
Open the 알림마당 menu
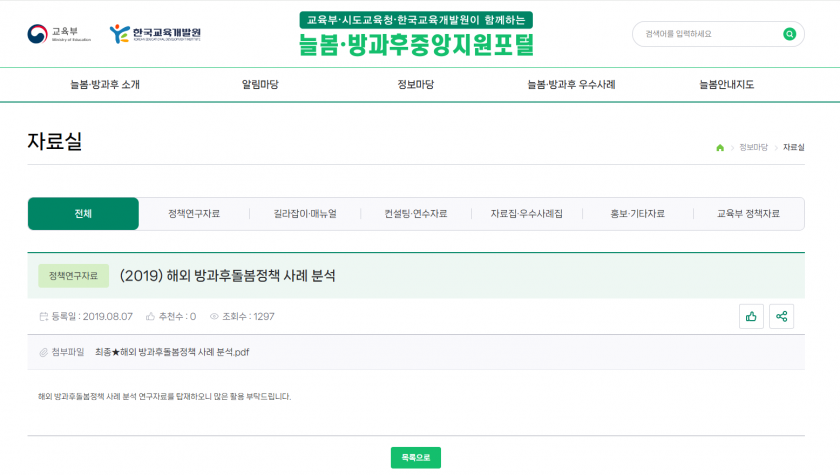pyautogui.click(x=260, y=85)
